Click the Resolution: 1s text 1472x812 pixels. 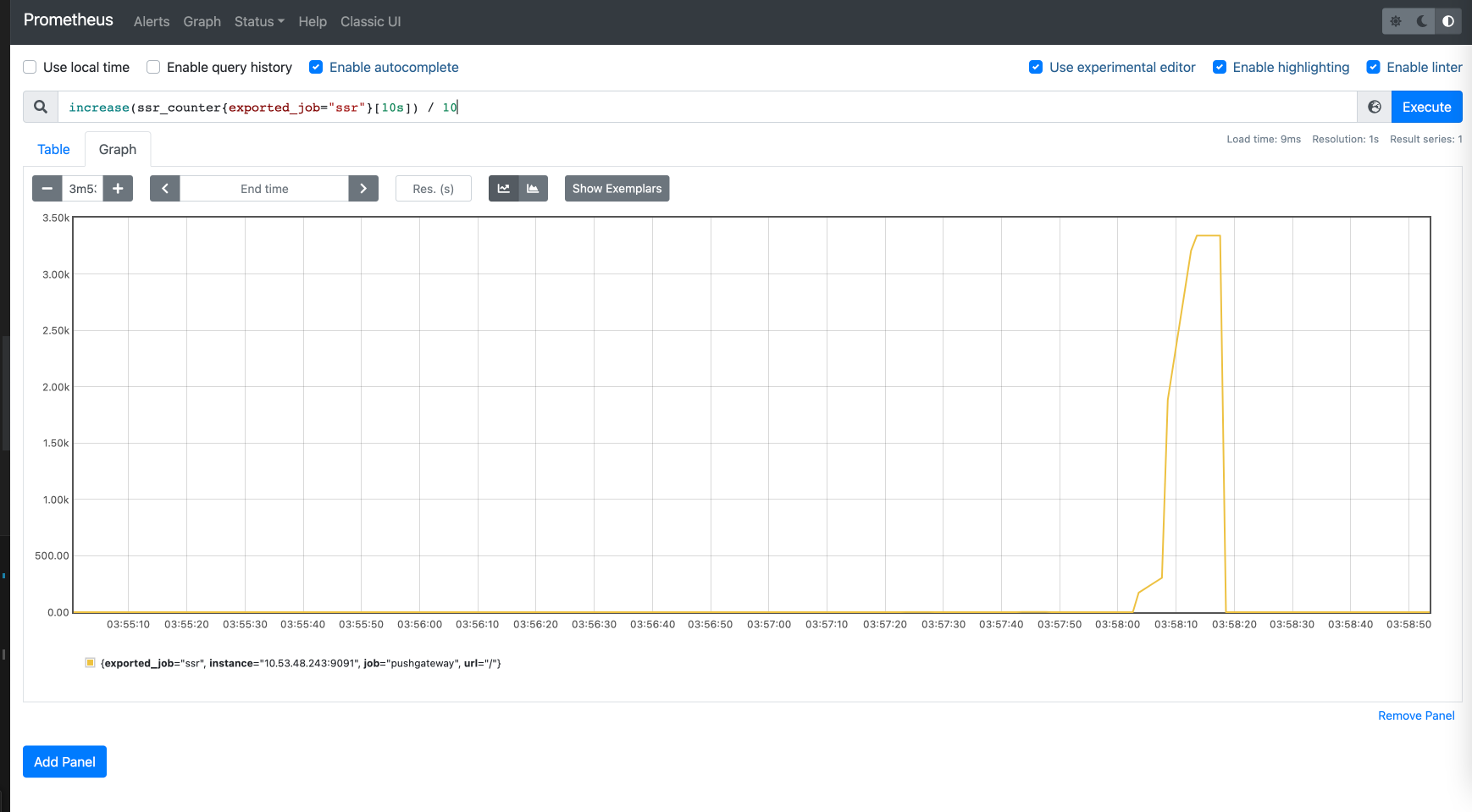point(1345,139)
